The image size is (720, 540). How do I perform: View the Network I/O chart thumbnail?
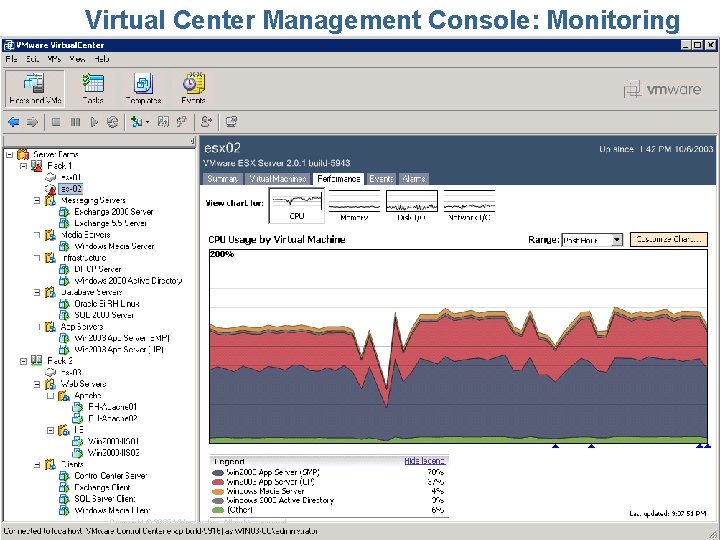coord(469,205)
